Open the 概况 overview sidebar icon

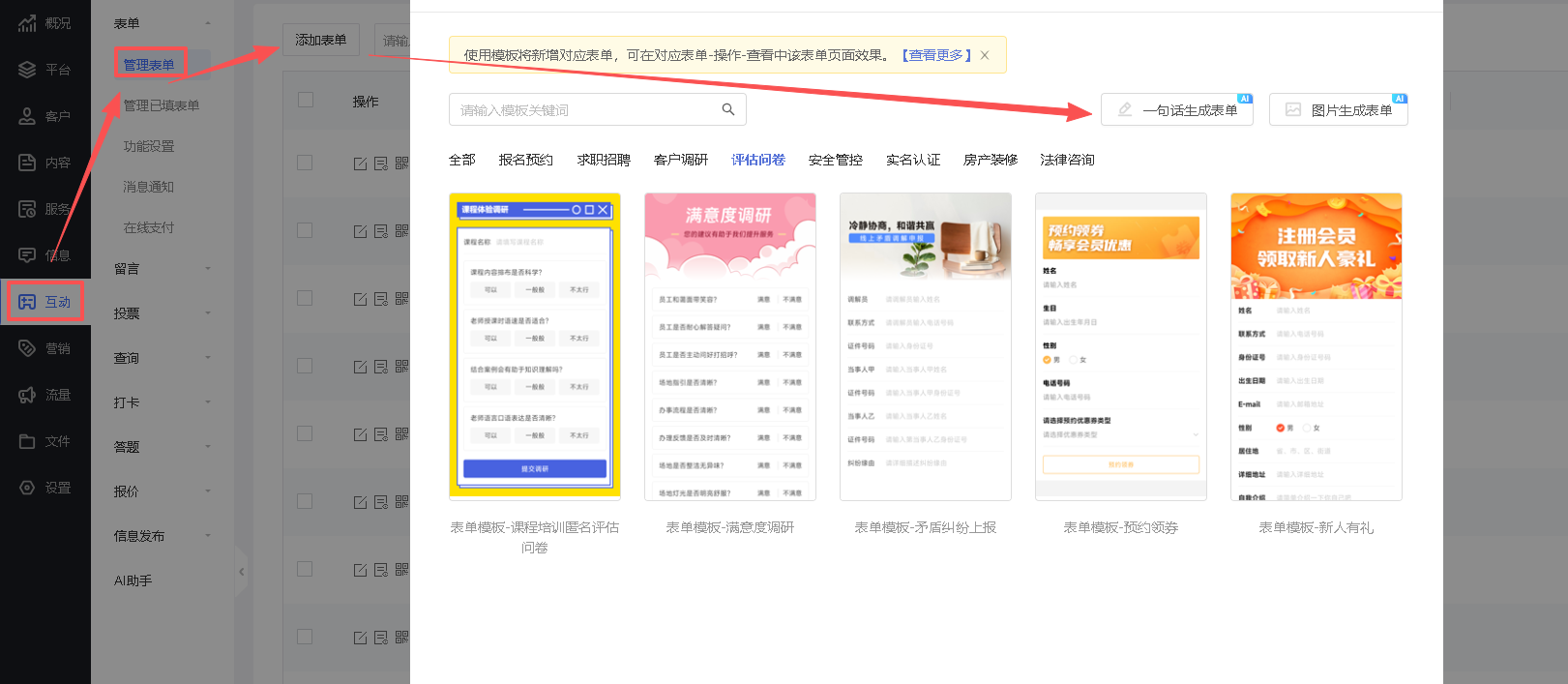(x=27, y=23)
